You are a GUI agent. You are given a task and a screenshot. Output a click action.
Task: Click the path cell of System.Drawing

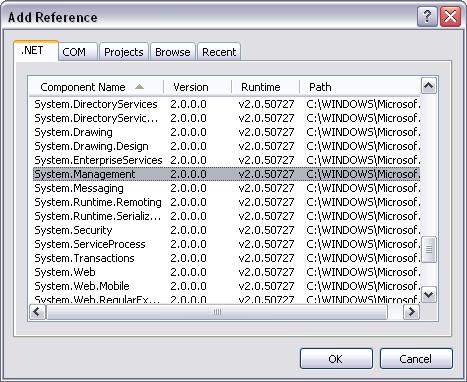click(x=363, y=132)
